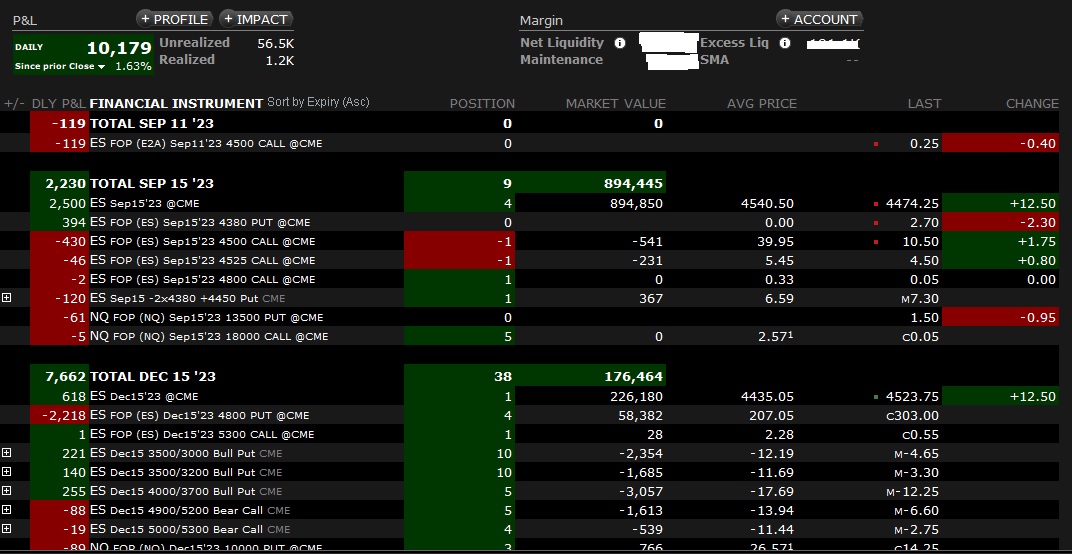Screen dimensions: 1072x554
Task: Click the 58,382 market value cell
Action: point(636,415)
